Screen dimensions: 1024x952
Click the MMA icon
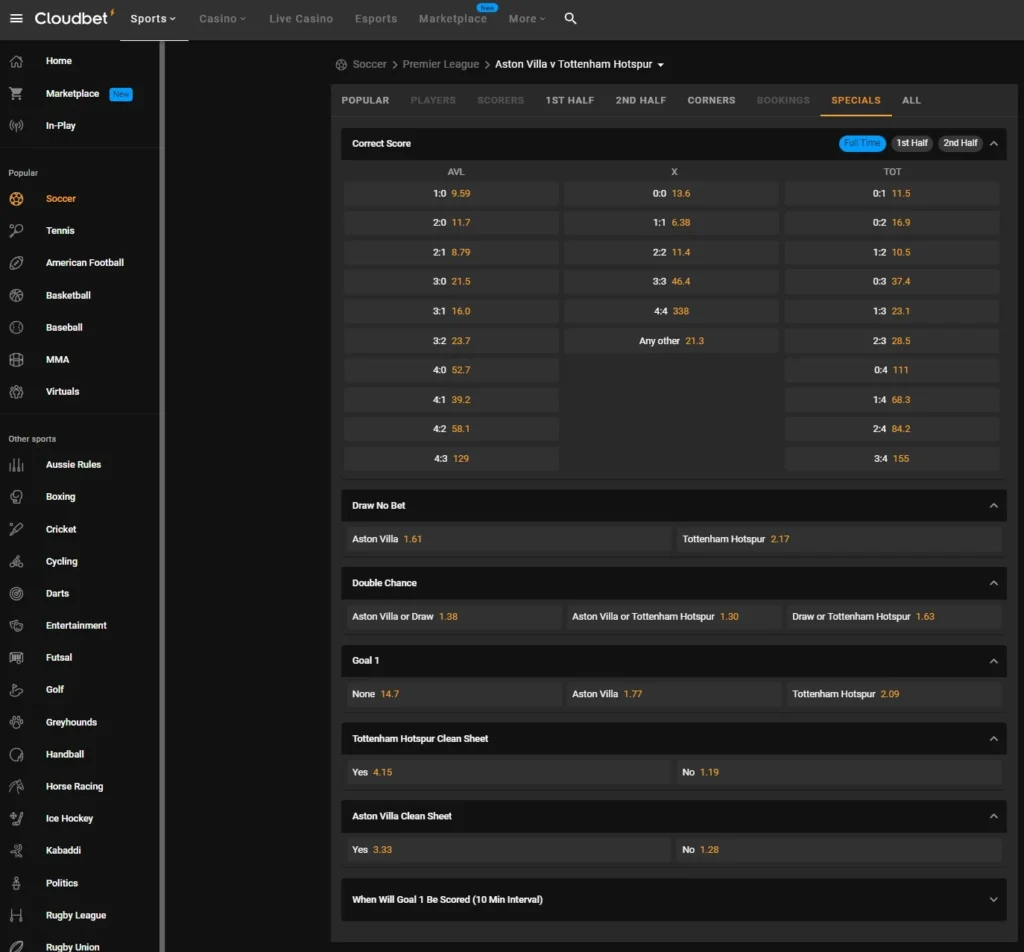pyautogui.click(x=16, y=359)
